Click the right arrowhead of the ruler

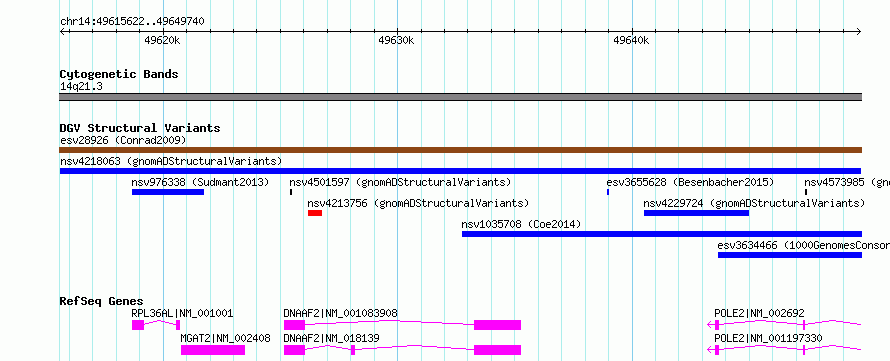[859, 32]
